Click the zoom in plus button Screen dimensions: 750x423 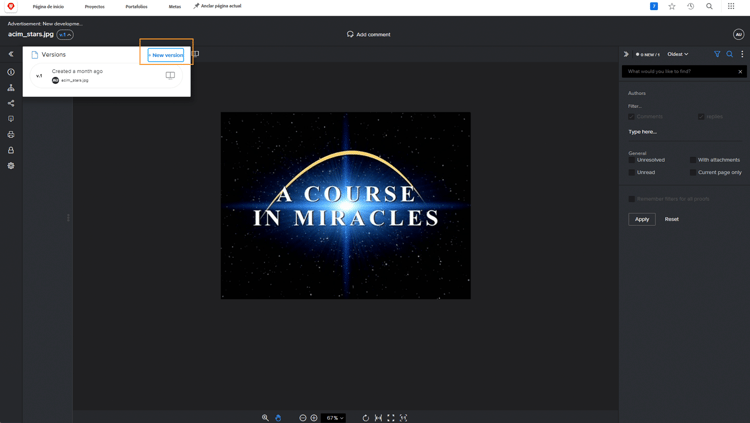click(x=314, y=418)
